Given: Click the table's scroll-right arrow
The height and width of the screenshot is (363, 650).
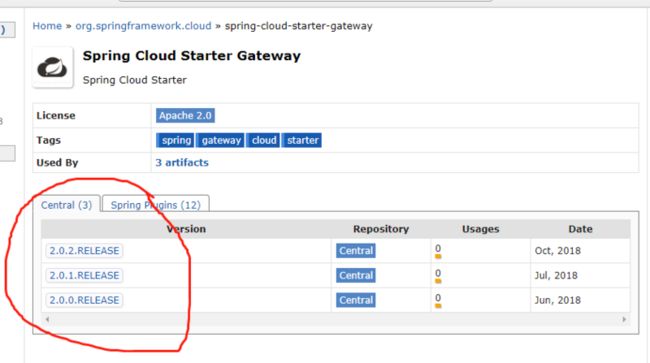Looking at the screenshot, I should coord(624,319).
